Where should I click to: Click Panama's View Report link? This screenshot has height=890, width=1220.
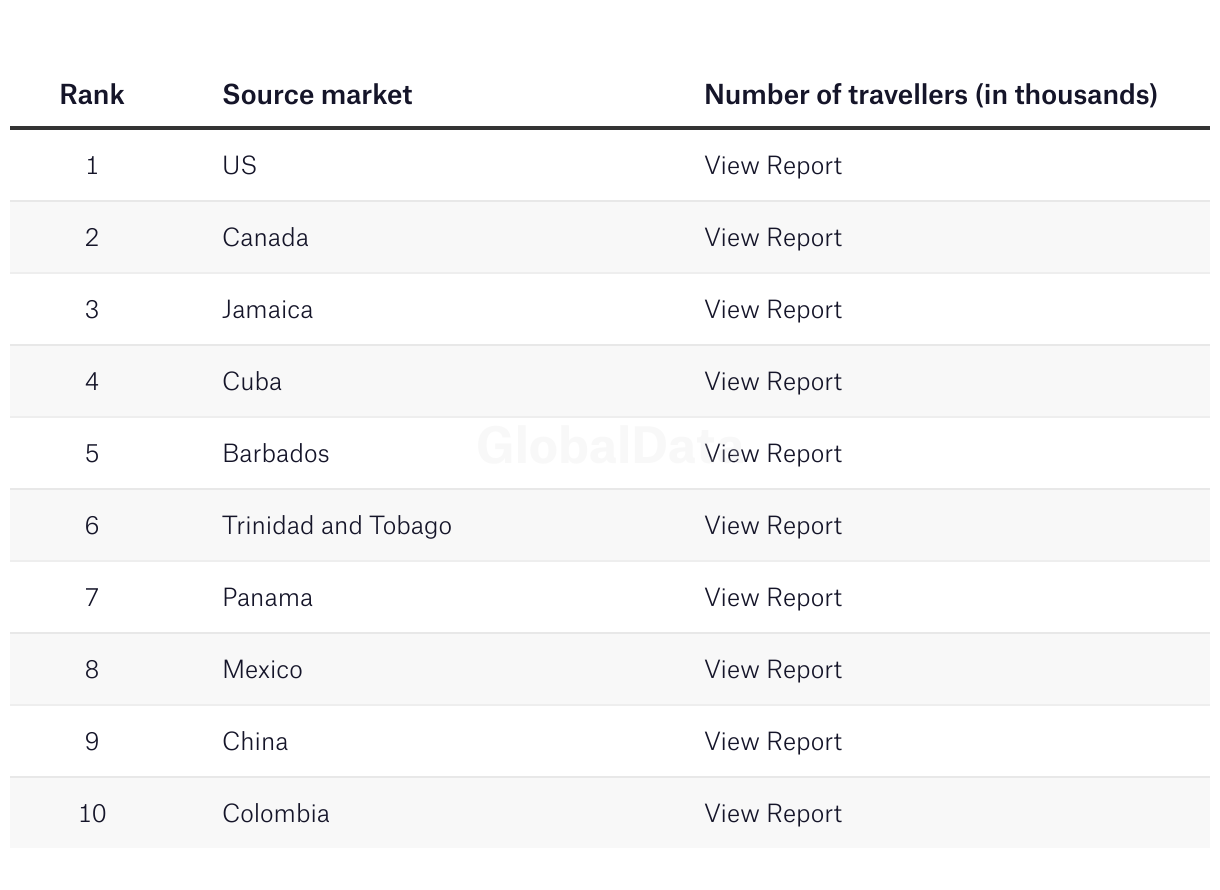(773, 598)
